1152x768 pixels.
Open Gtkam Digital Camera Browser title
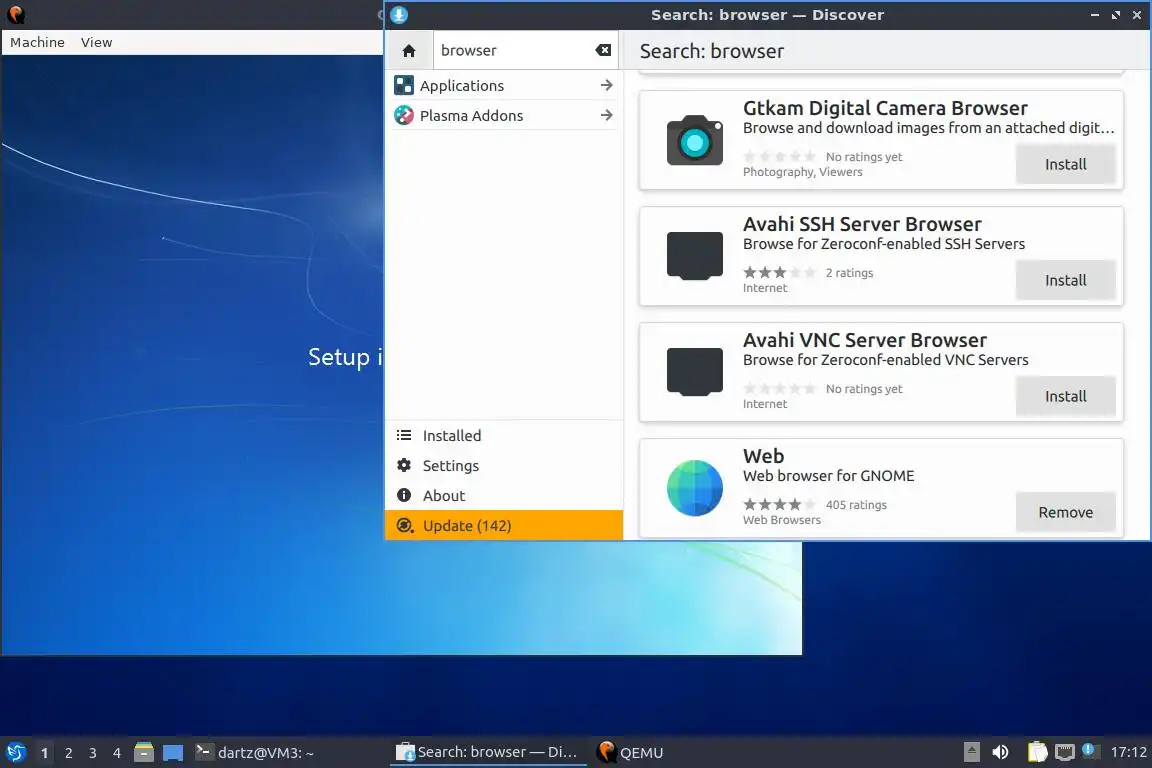pyautogui.click(x=885, y=108)
